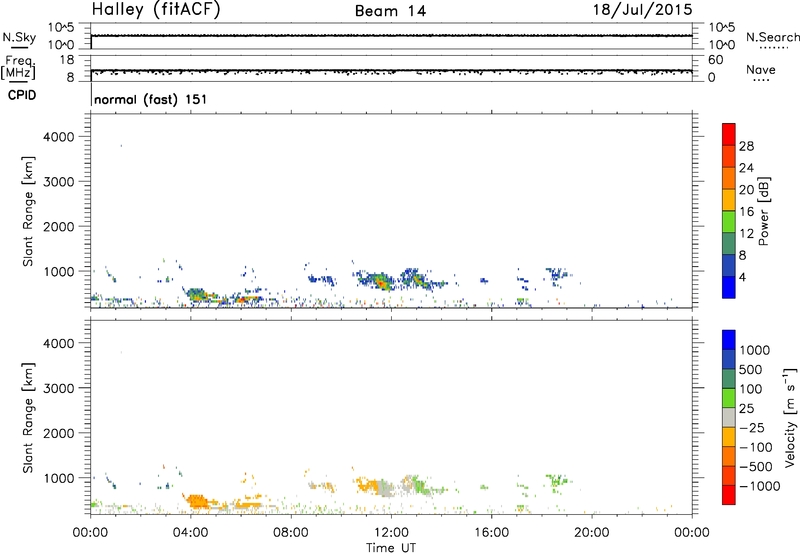
Task: Click the dotted line sample under N.Search
Action: pyautogui.click(x=773, y=48)
